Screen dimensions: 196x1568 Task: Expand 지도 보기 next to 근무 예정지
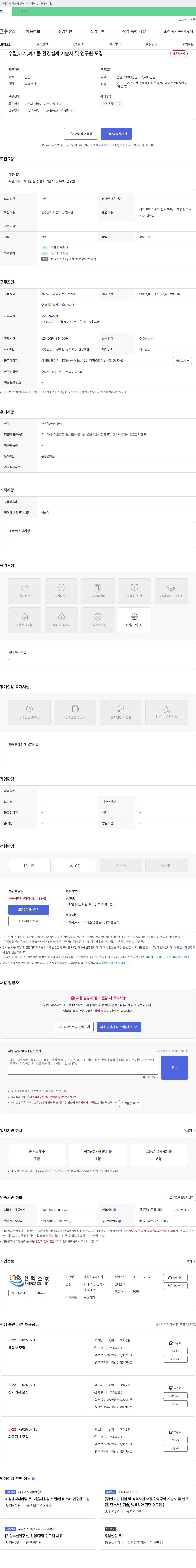click(182, 360)
